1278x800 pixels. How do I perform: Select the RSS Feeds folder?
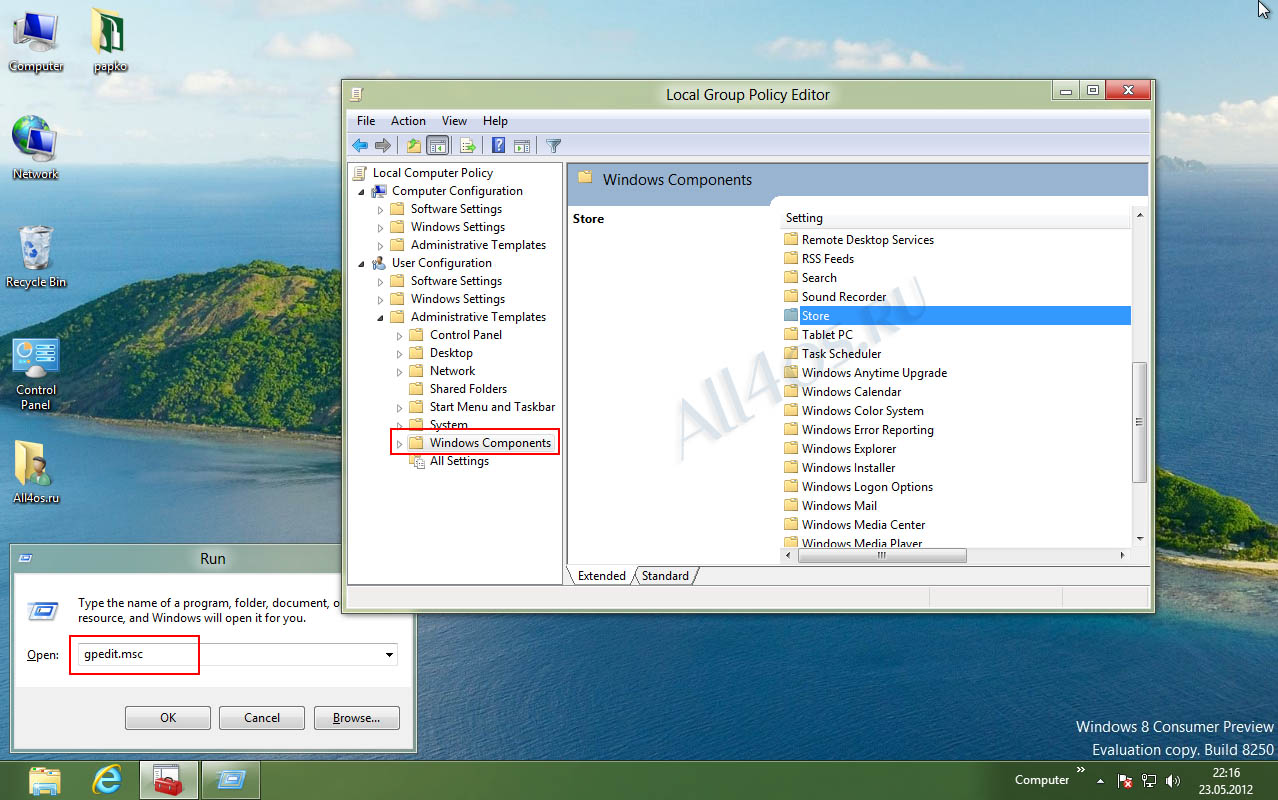819,259
